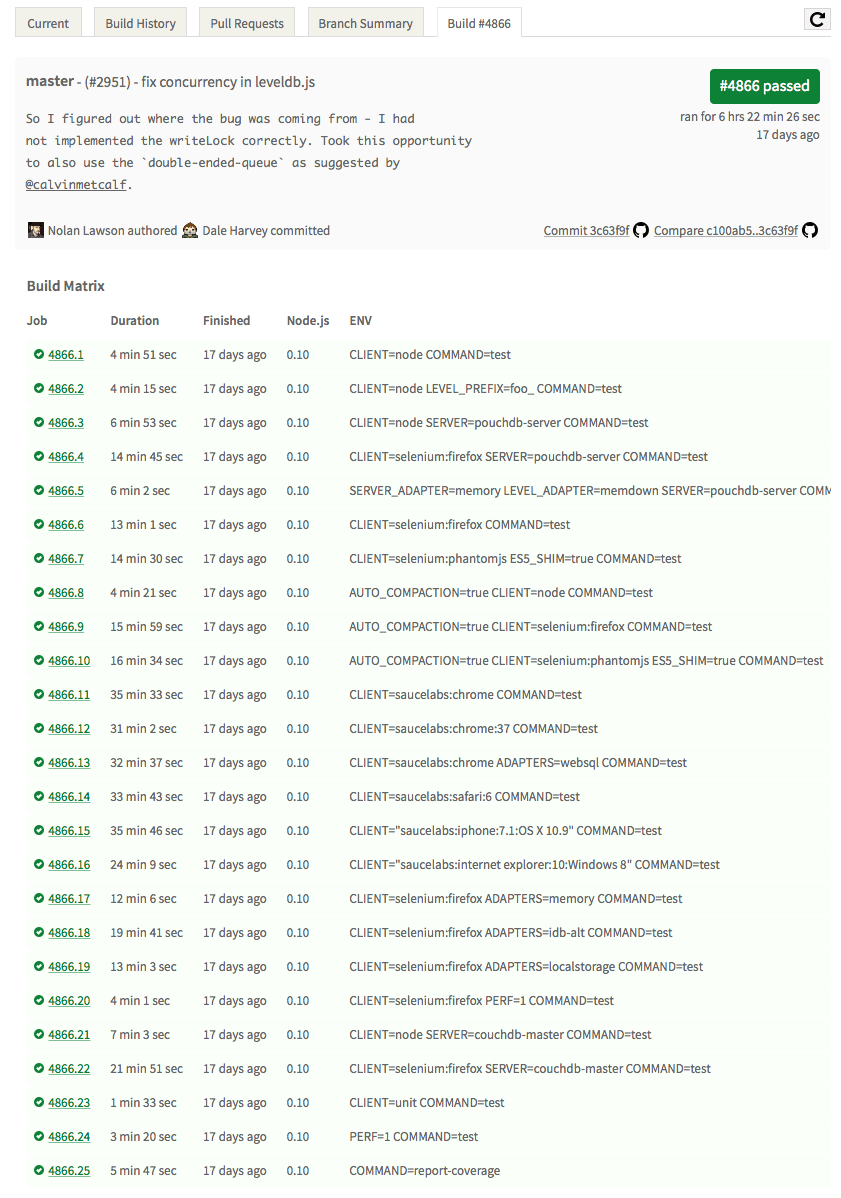Click the status checkmark beside job 4866.25
Viewport: 841px width, 1198px height.
(39, 1171)
